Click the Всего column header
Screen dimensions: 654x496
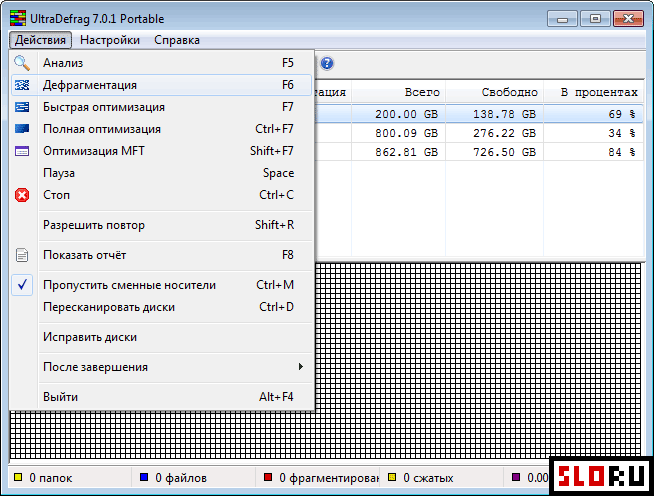[x=398, y=92]
